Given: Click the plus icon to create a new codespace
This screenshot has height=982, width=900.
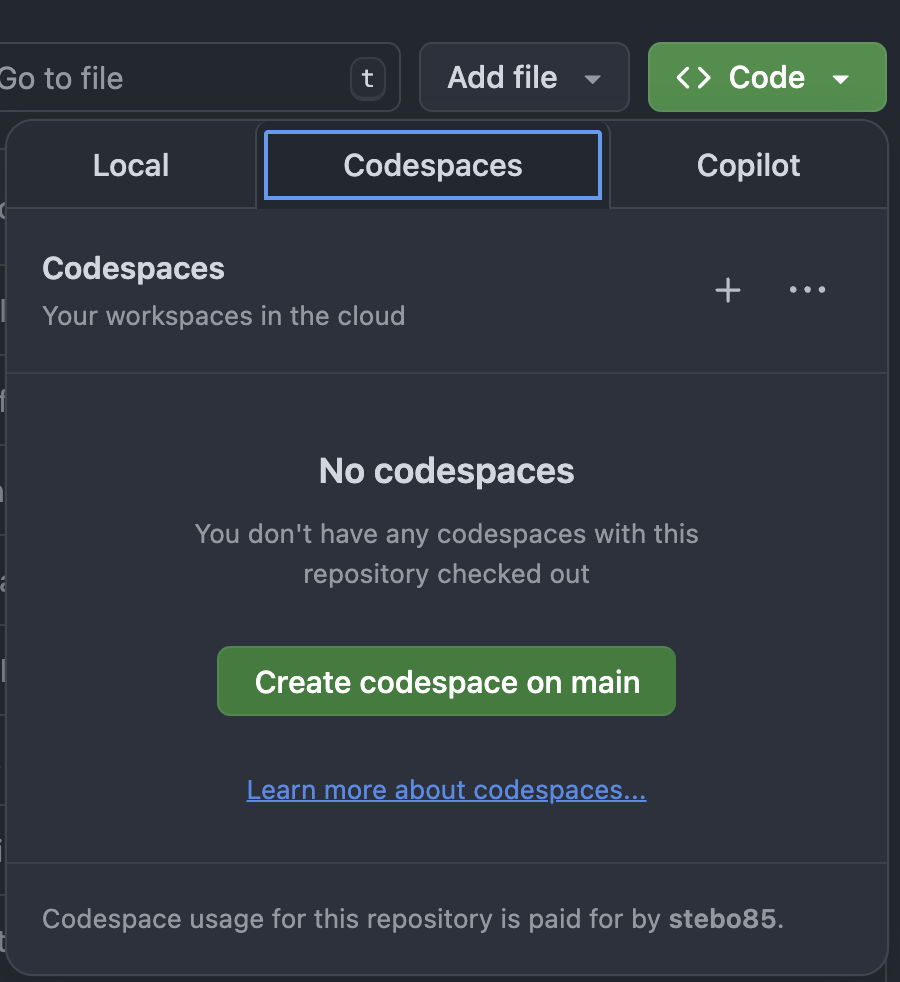Looking at the screenshot, I should 728,290.
